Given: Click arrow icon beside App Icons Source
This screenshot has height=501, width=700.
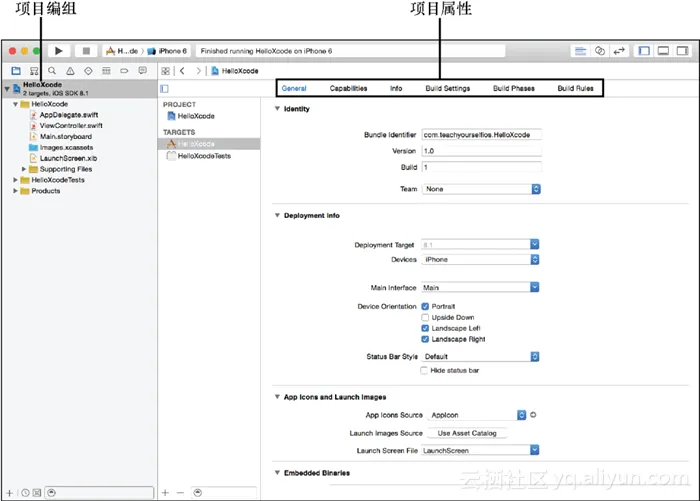Looking at the screenshot, I should 533,415.
